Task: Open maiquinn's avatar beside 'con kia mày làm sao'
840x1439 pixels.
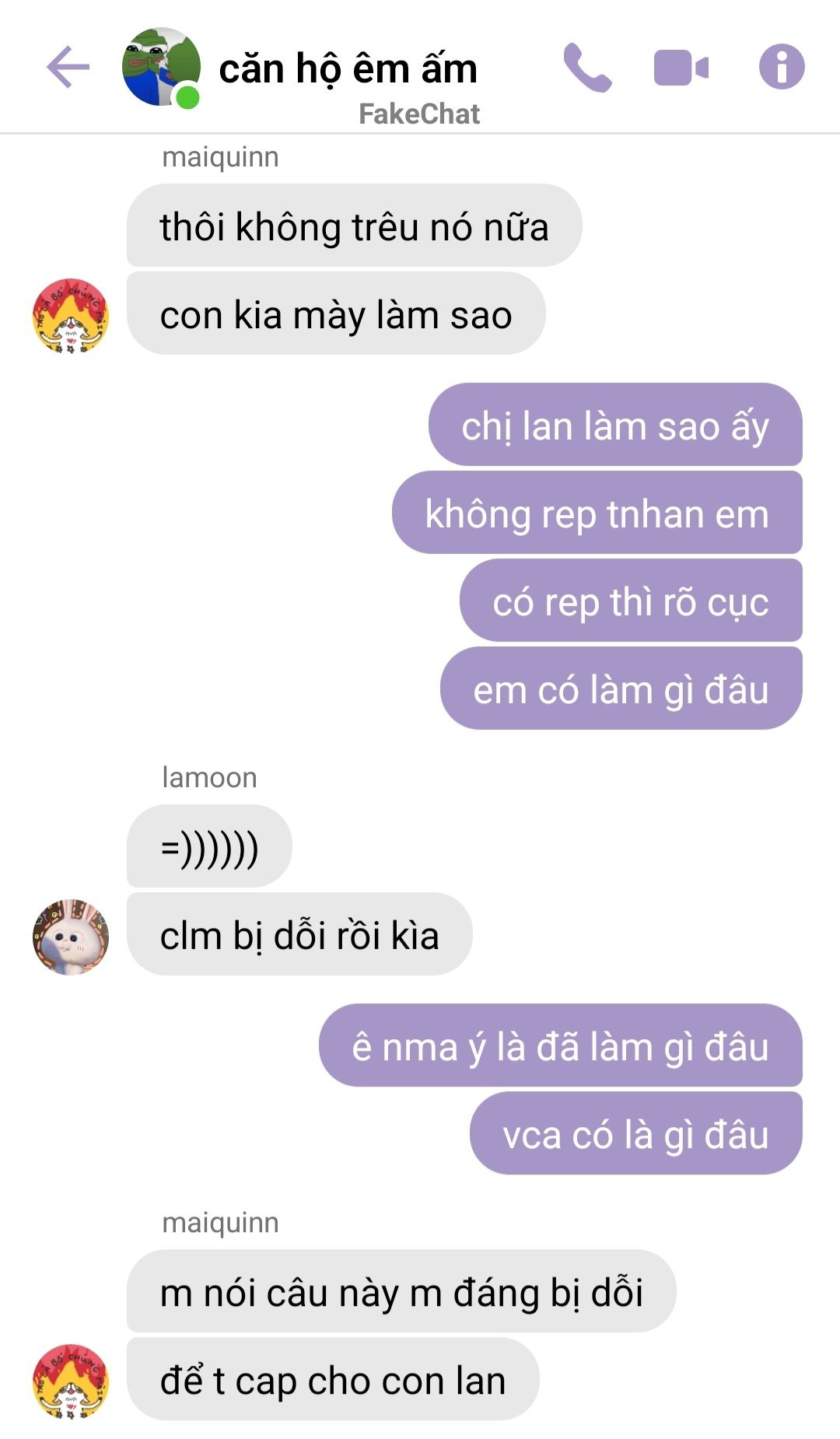Action: coord(71,316)
